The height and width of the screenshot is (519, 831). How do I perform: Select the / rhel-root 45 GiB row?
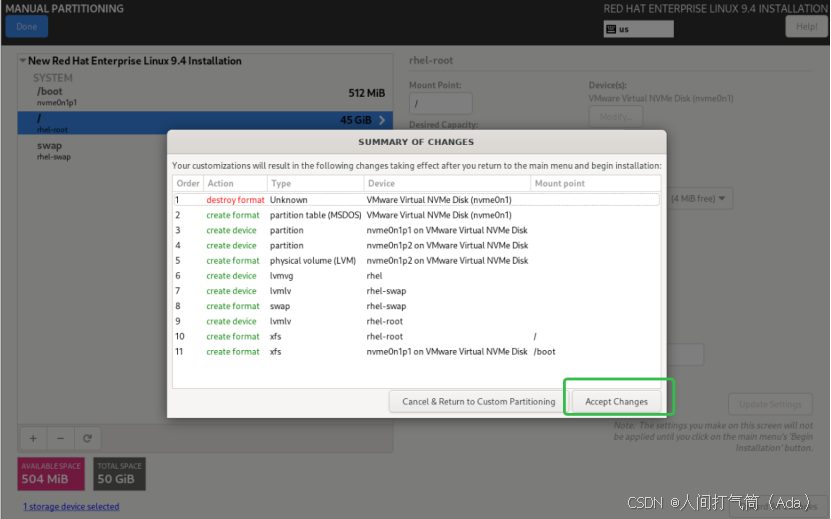(205, 122)
